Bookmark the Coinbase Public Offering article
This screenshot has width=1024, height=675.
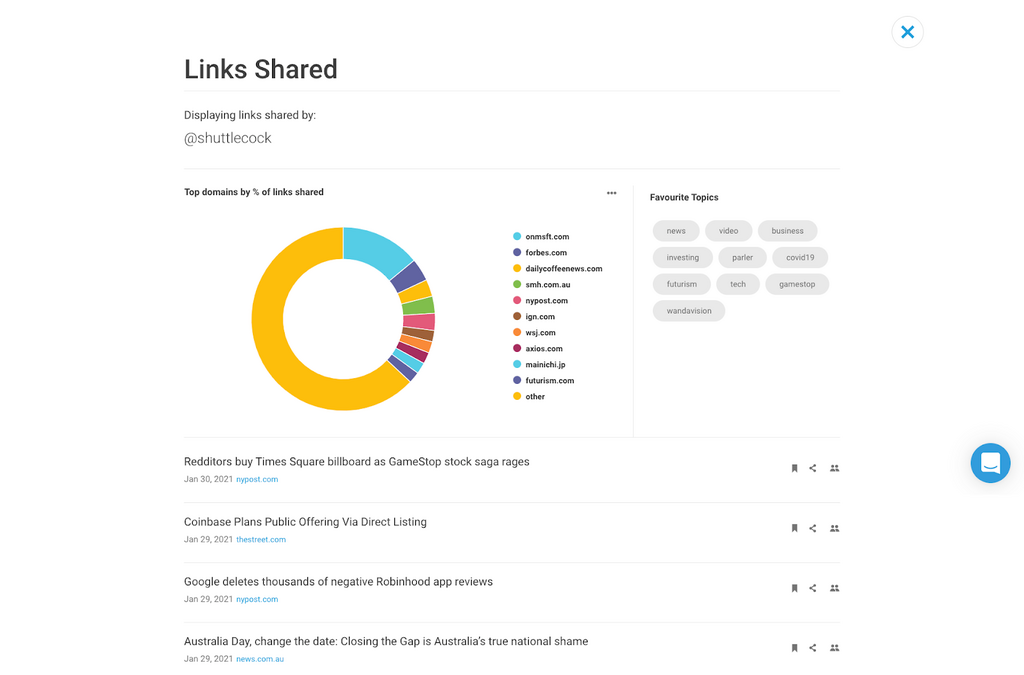pyautogui.click(x=795, y=528)
